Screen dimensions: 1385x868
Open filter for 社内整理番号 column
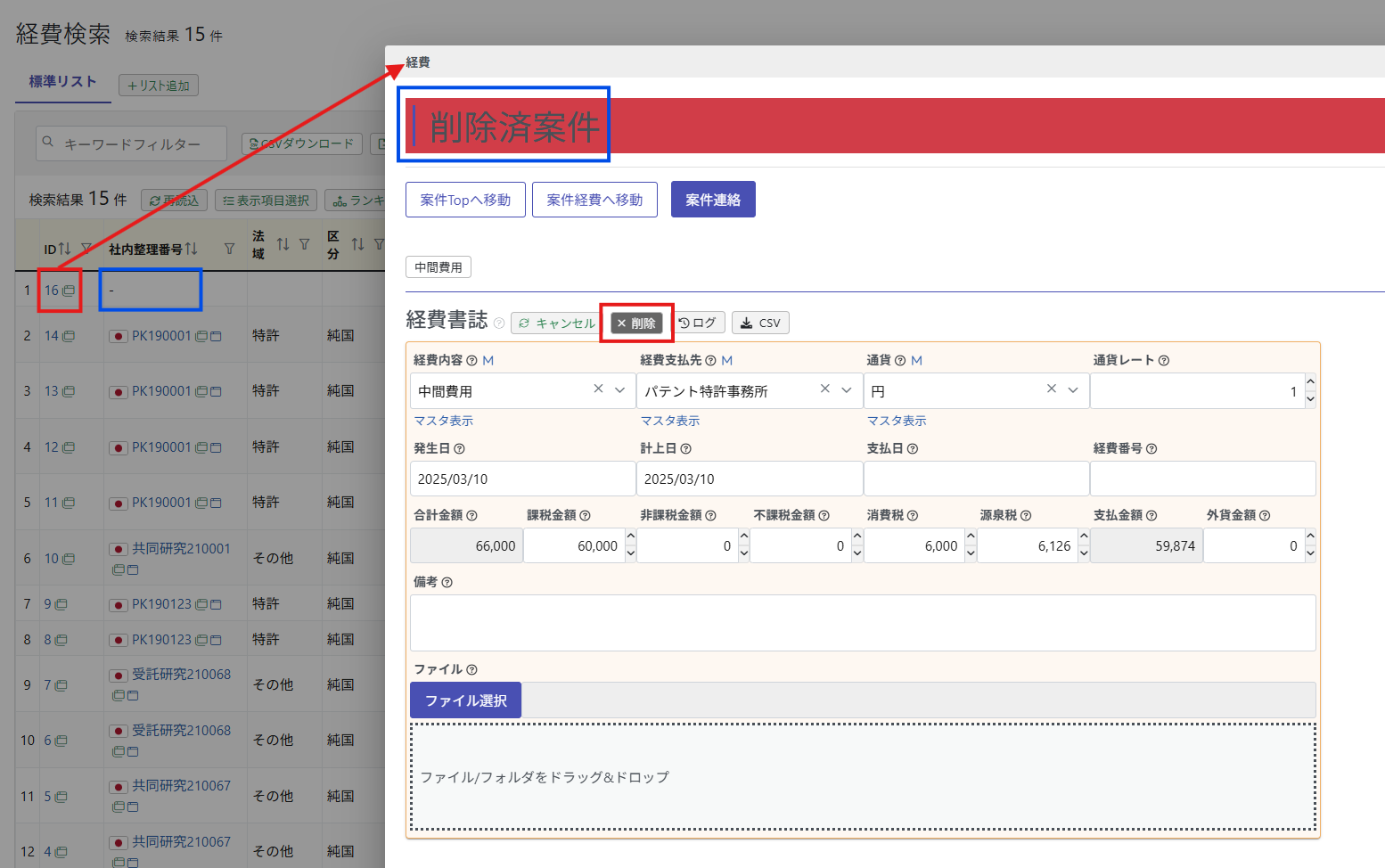(230, 249)
